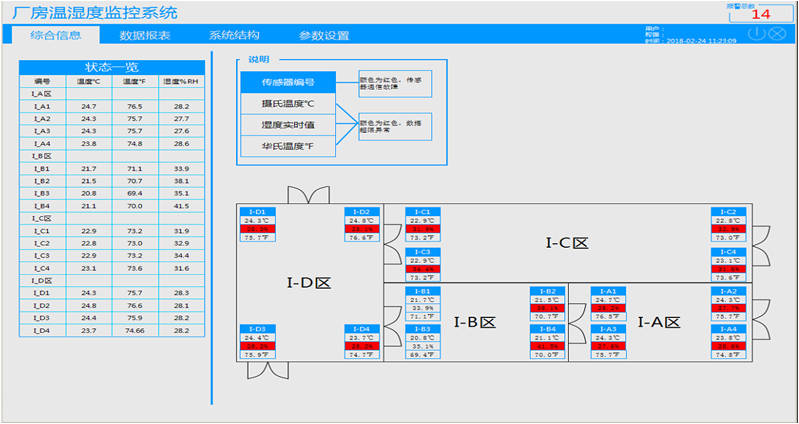Viewport: 799px width, 424px height.
Task: Click the 湿度%RH column header
Action: pyautogui.click(x=181, y=81)
